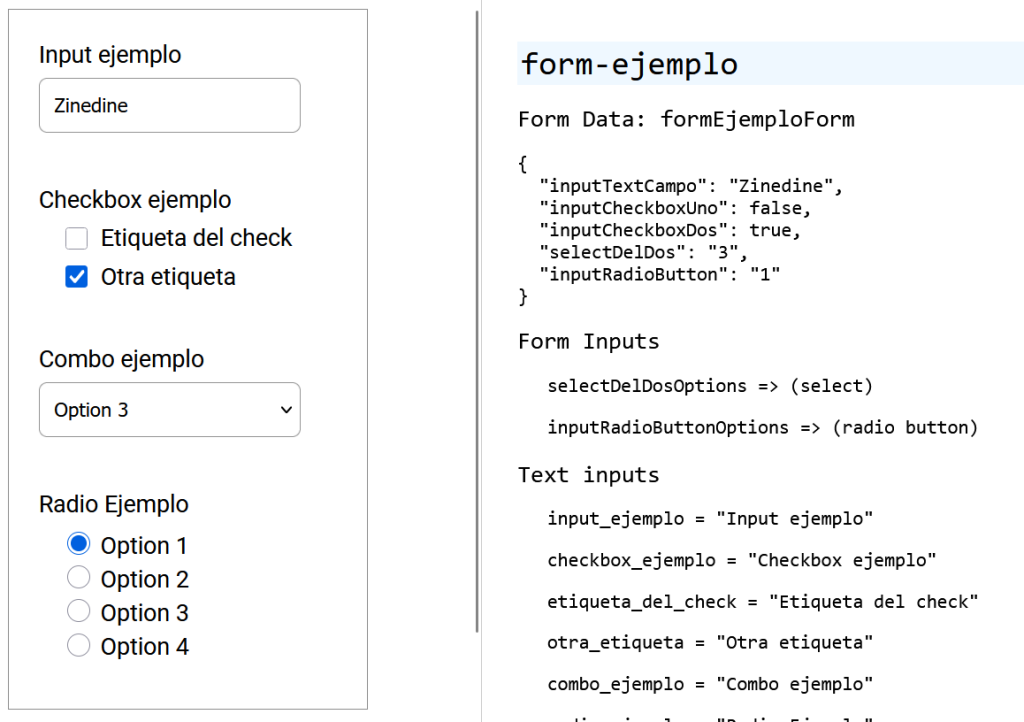Open the Combo ejemplo dropdown

point(169,410)
